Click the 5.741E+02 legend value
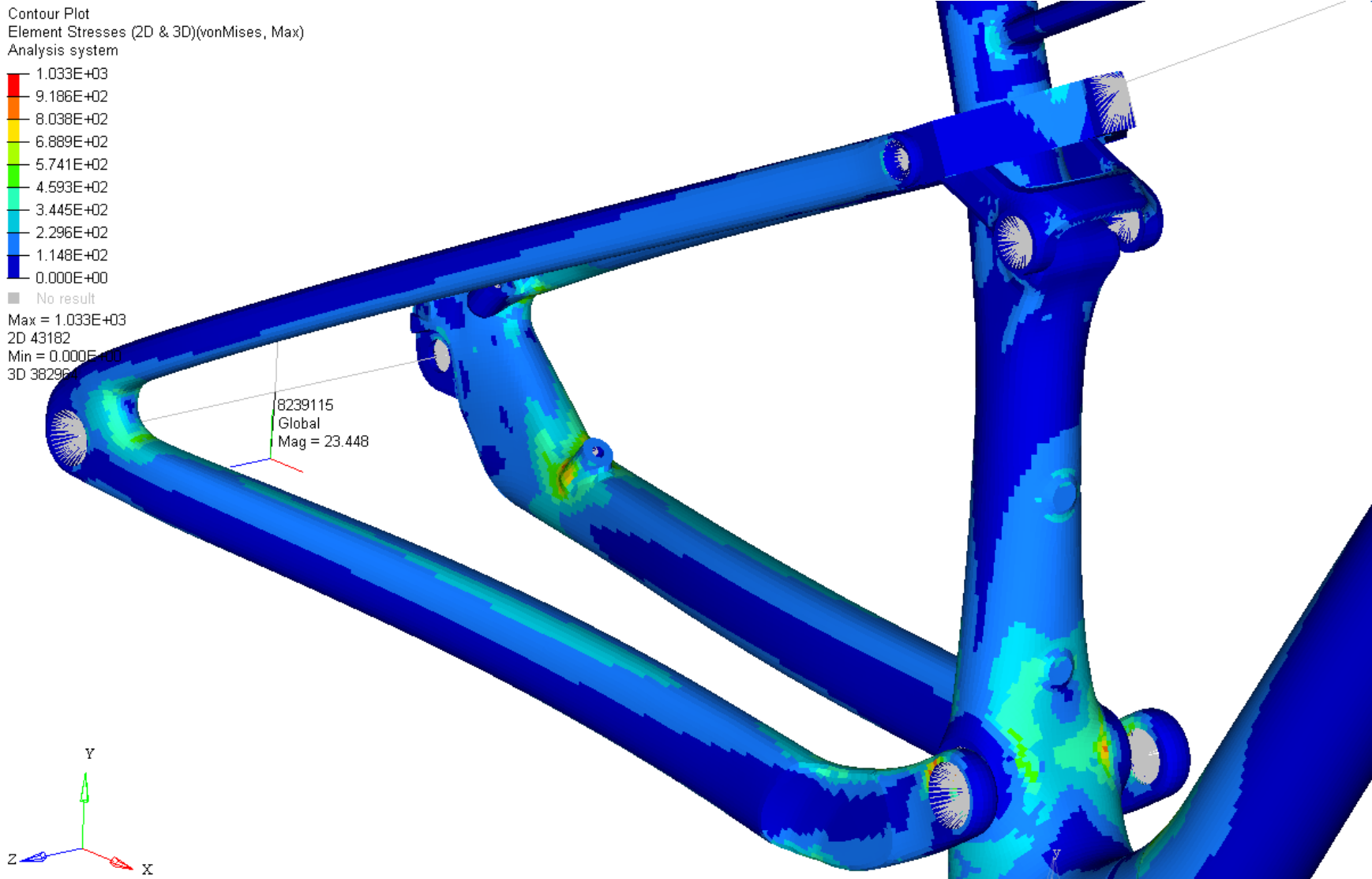 coord(71,164)
